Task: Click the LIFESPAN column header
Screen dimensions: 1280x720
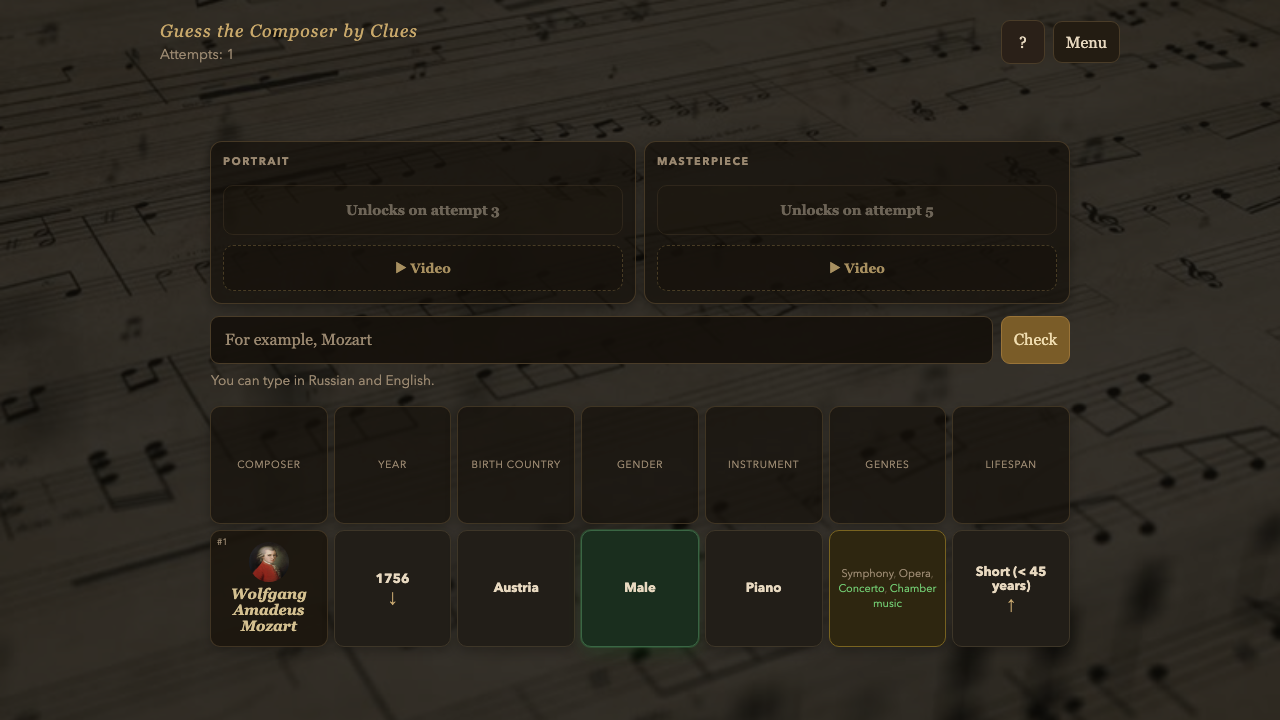Action: point(1011,465)
